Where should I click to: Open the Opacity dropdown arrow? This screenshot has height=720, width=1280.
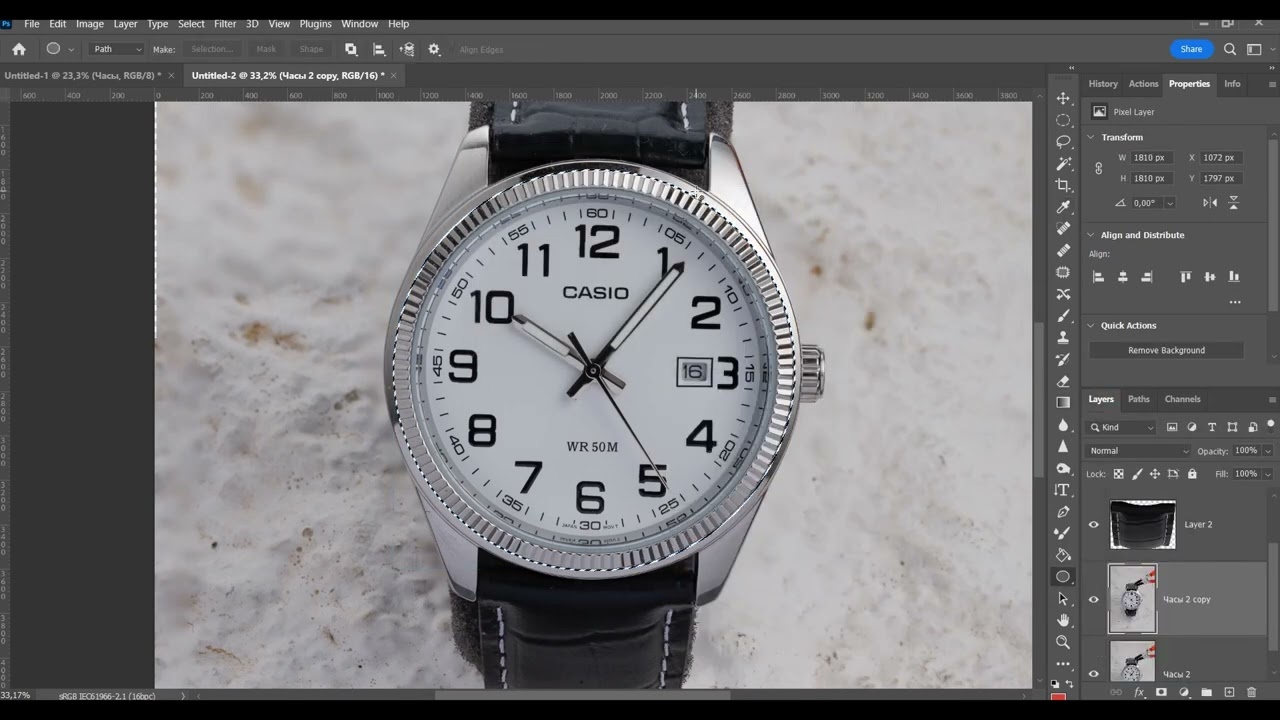[1268, 451]
